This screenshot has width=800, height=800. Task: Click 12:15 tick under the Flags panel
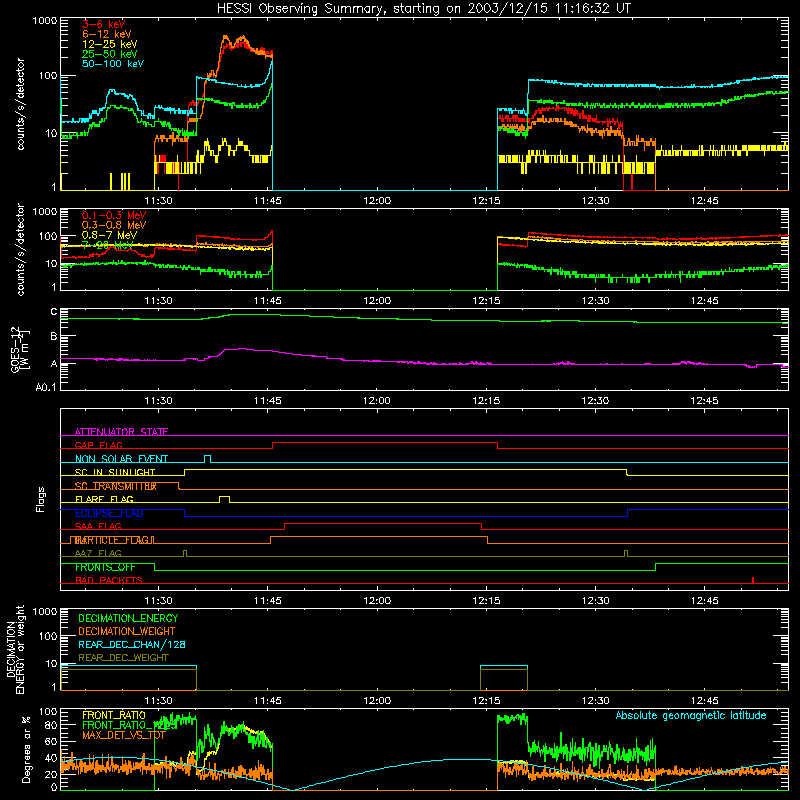click(486, 601)
